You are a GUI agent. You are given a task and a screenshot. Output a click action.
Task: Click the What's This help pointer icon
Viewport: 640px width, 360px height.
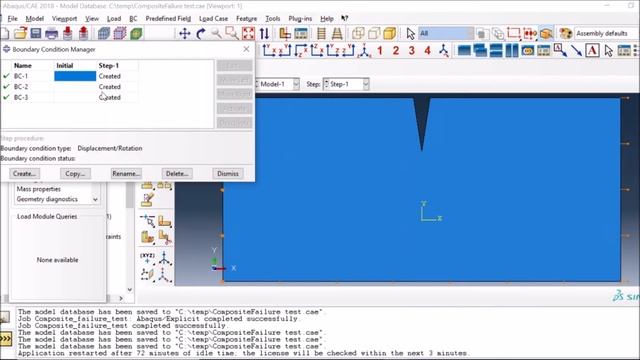tap(344, 18)
